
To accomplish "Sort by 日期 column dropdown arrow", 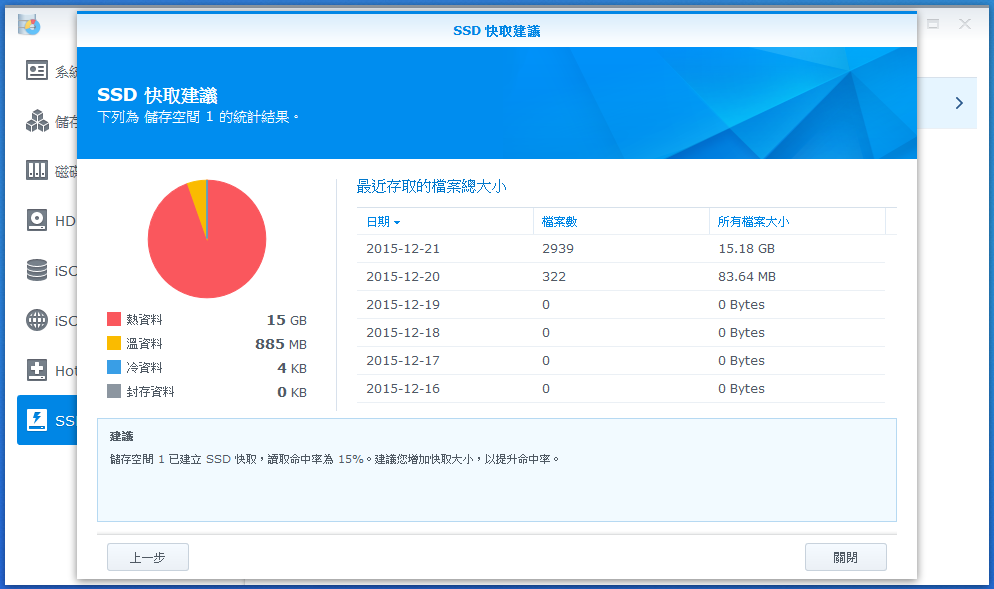I will click(397, 223).
